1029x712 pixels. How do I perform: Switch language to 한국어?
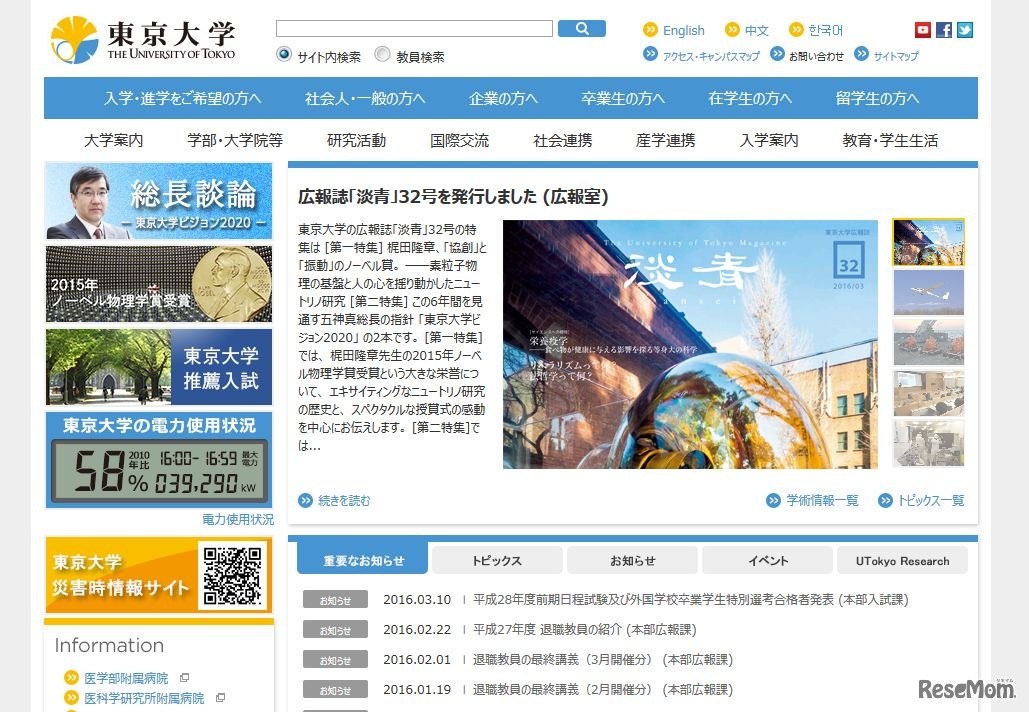[x=825, y=30]
